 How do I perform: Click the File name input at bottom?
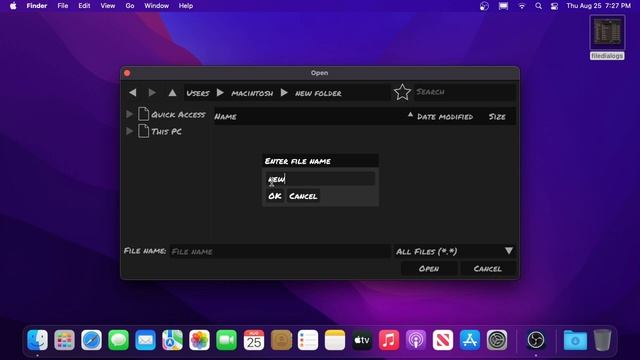pyautogui.click(x=280, y=251)
